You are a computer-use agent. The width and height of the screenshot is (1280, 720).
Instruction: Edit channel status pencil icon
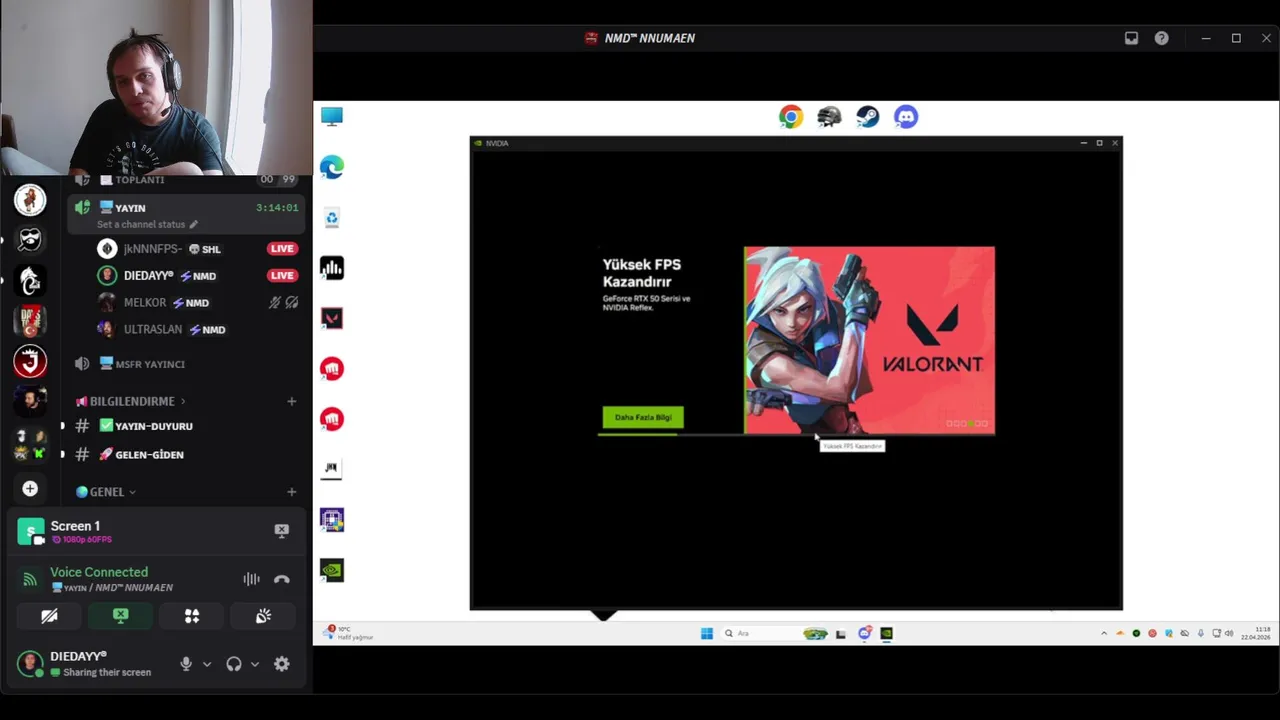194,225
